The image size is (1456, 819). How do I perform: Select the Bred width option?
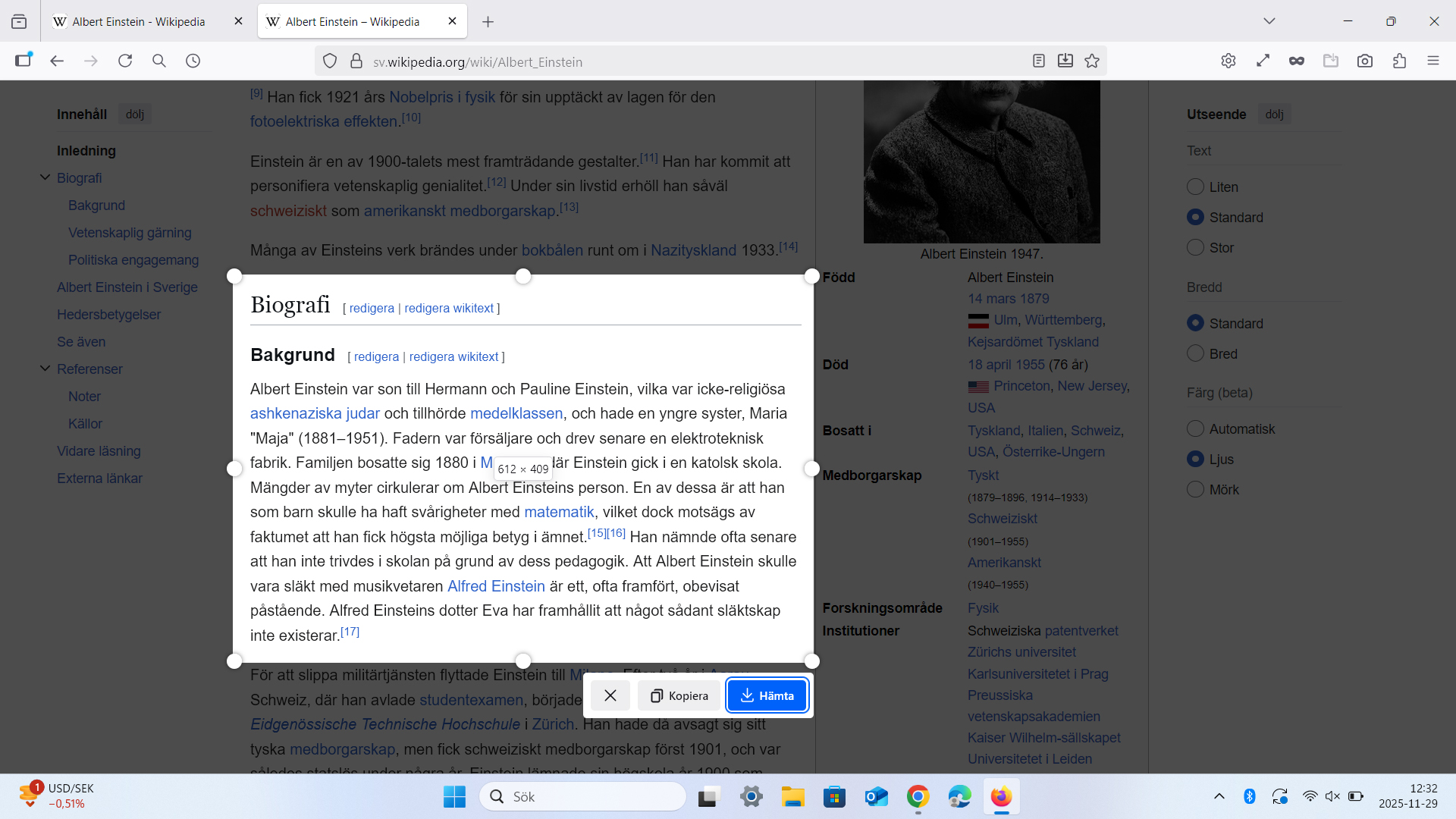click(x=1195, y=353)
